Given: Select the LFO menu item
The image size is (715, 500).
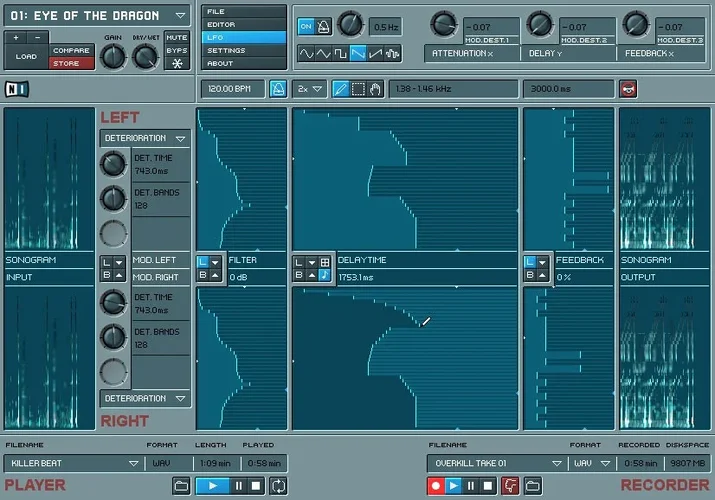Looking at the screenshot, I should [244, 37].
